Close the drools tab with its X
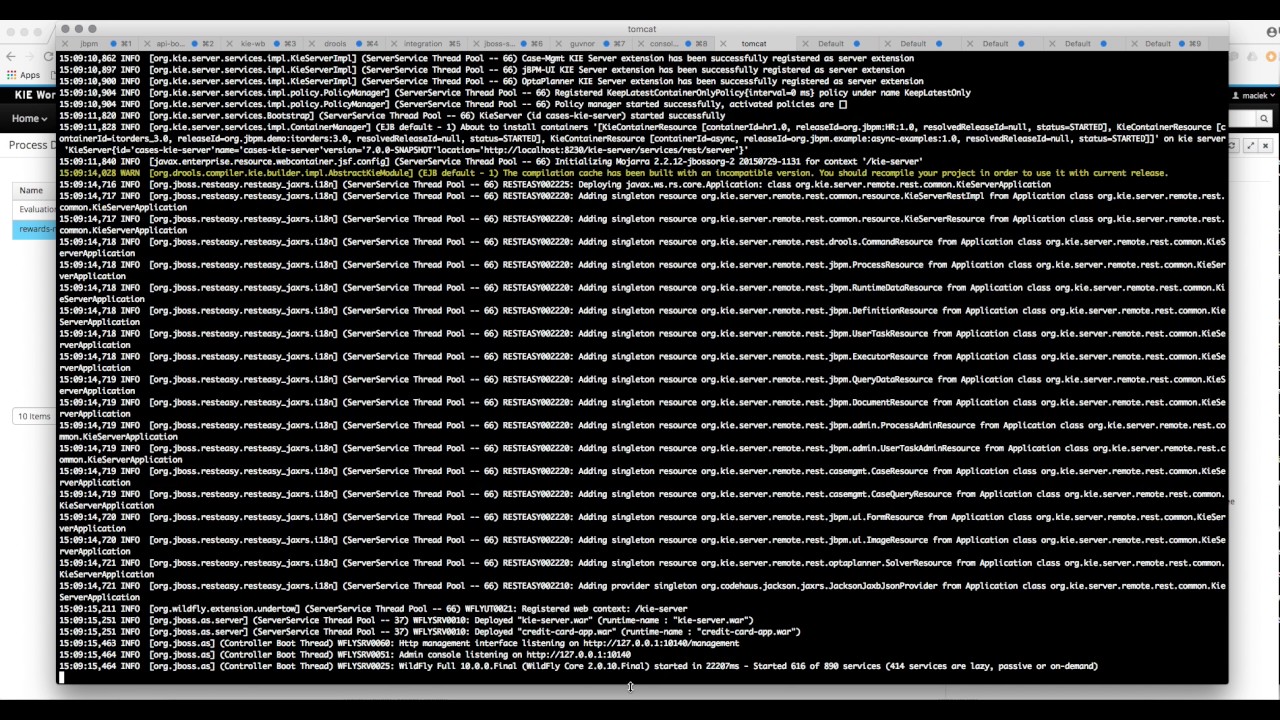Viewport: 1280px width, 720px height. [311, 44]
